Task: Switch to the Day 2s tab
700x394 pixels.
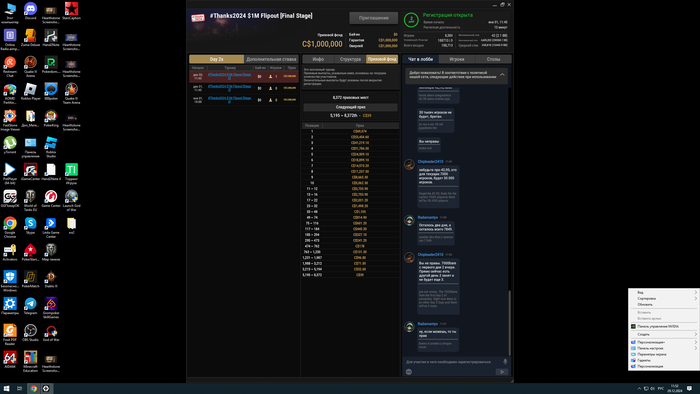Action: (217, 59)
